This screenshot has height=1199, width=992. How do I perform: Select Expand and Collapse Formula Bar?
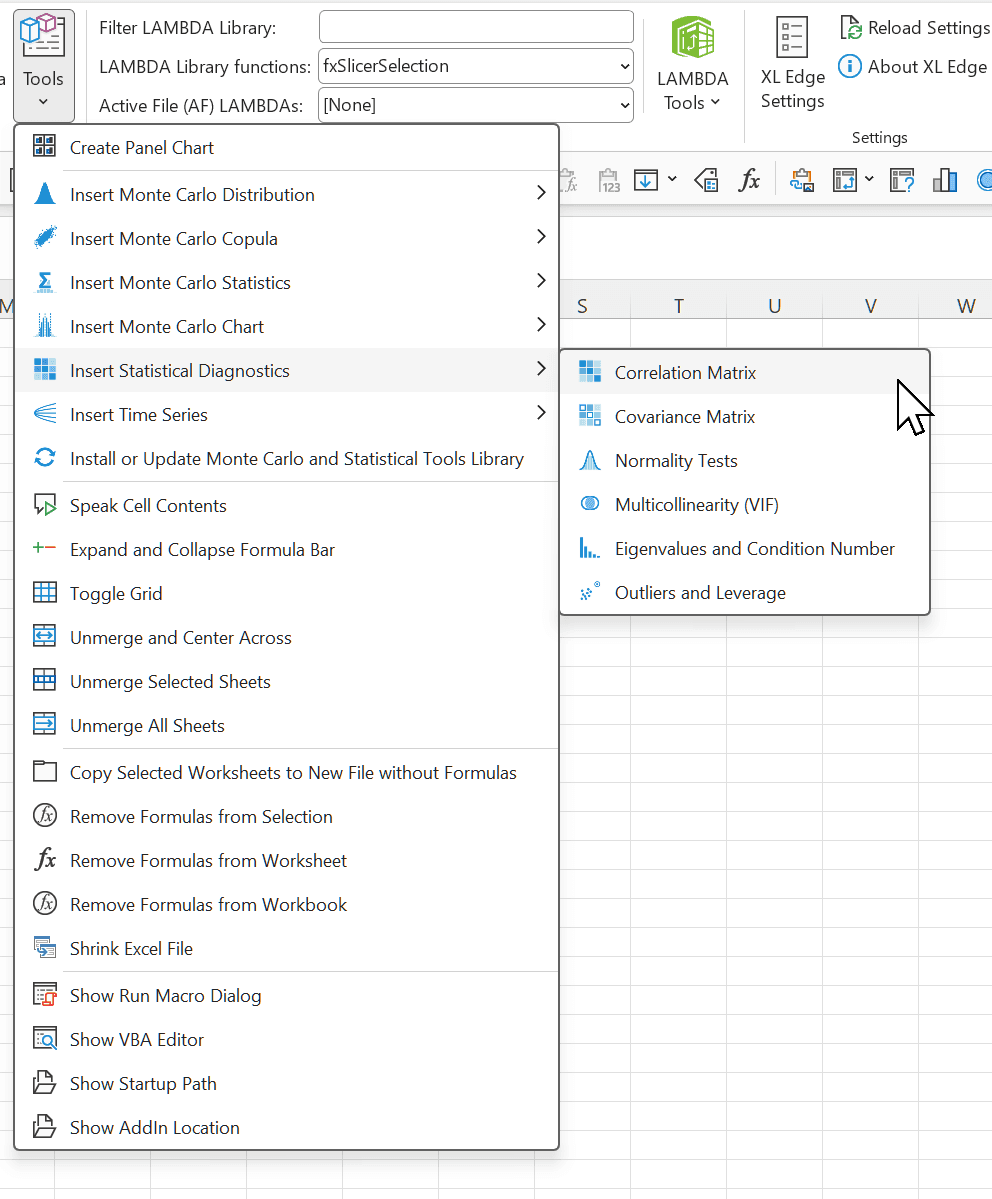pyautogui.click(x=287, y=550)
